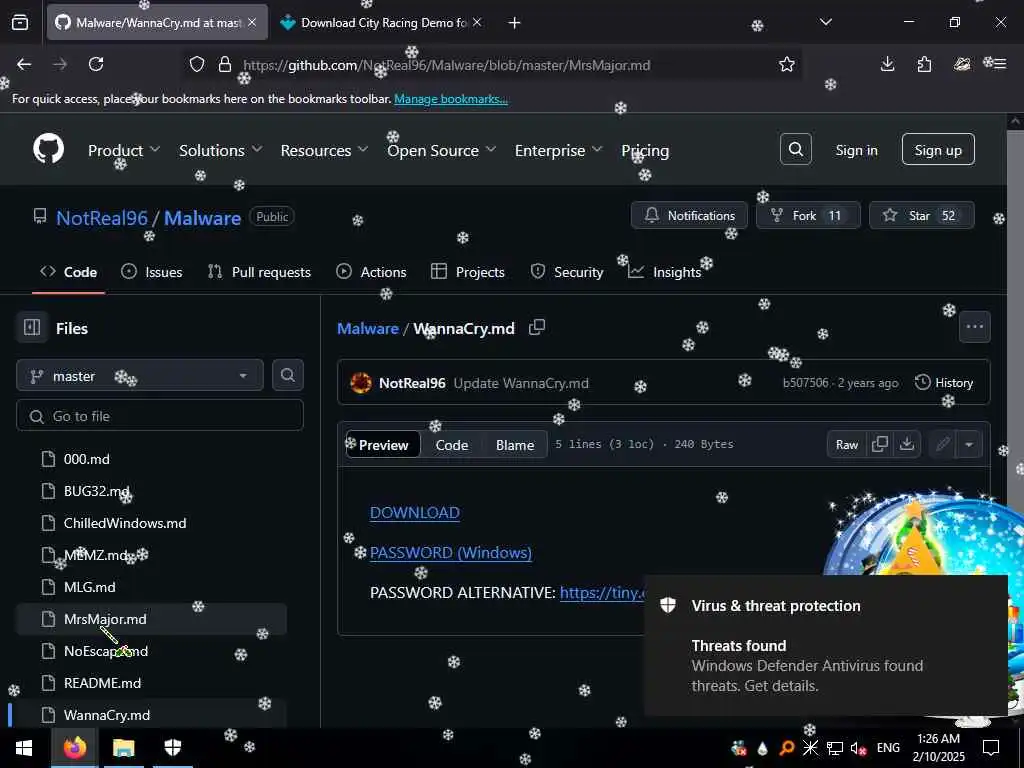View site lock security info
The image size is (1024, 768).
(225, 64)
